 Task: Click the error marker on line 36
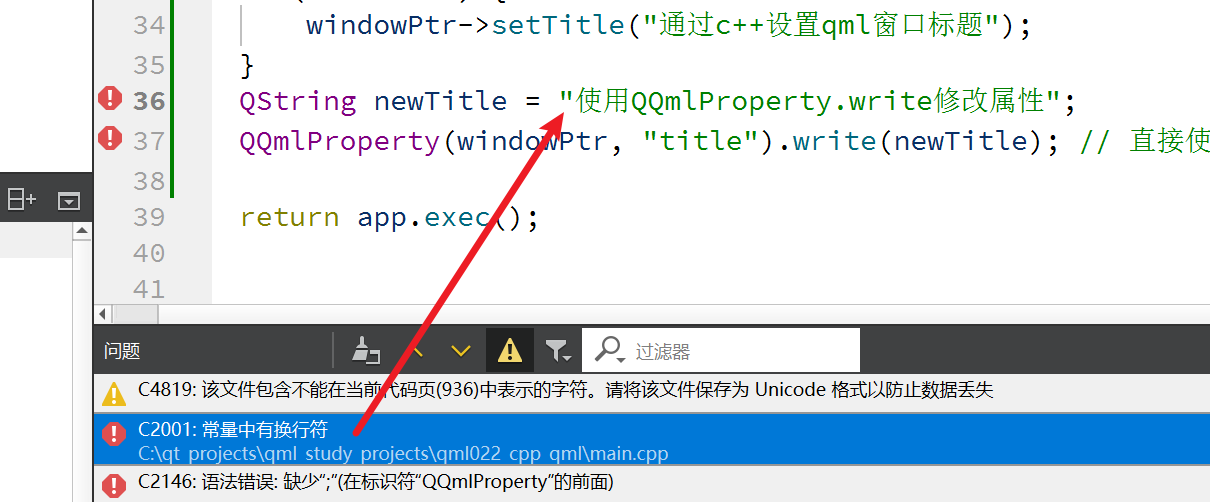[109, 98]
